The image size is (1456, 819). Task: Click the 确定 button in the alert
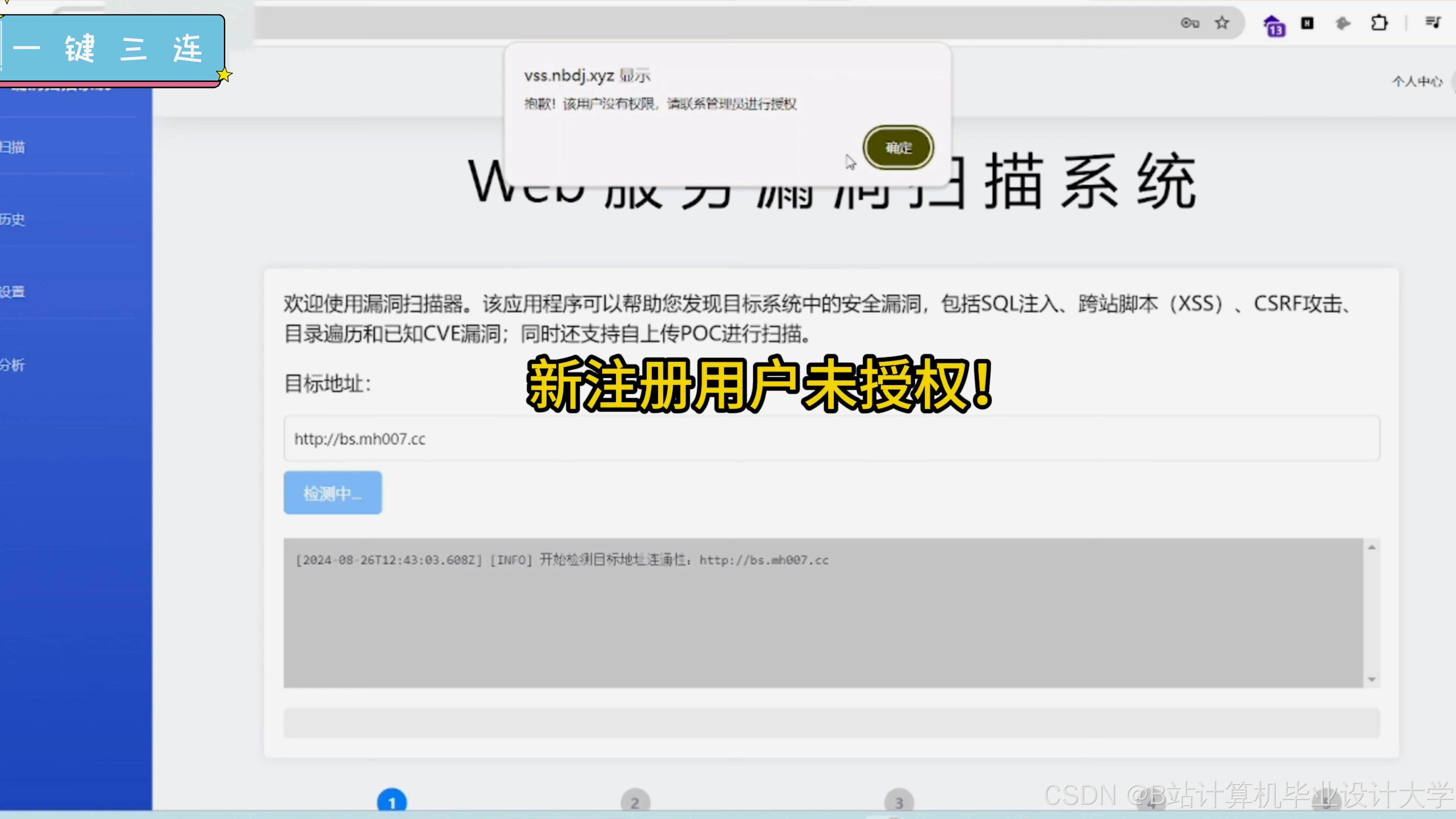[x=898, y=147]
